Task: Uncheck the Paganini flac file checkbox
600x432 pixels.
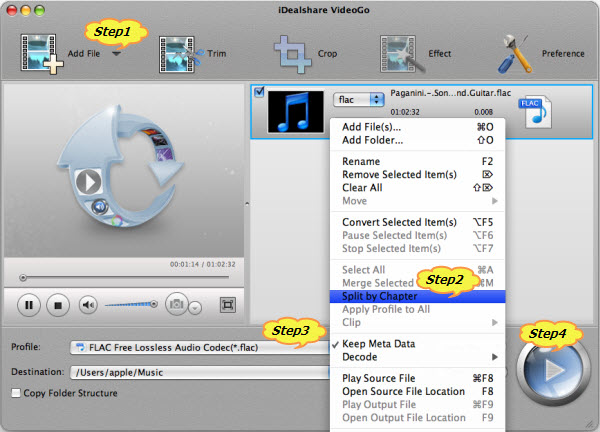Action: (259, 92)
